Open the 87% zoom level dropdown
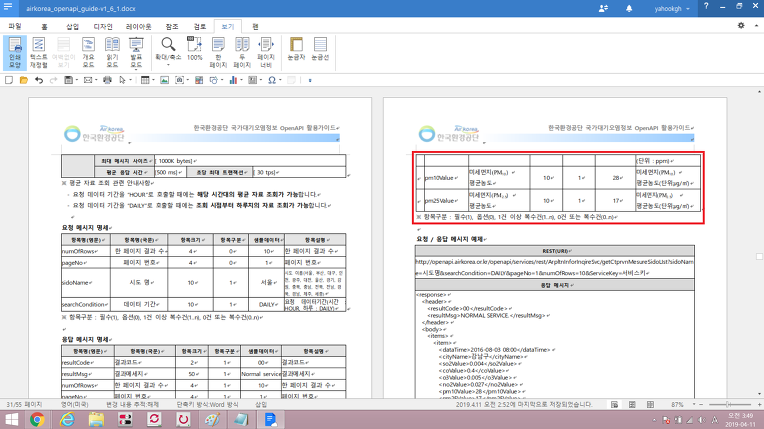 coord(694,405)
